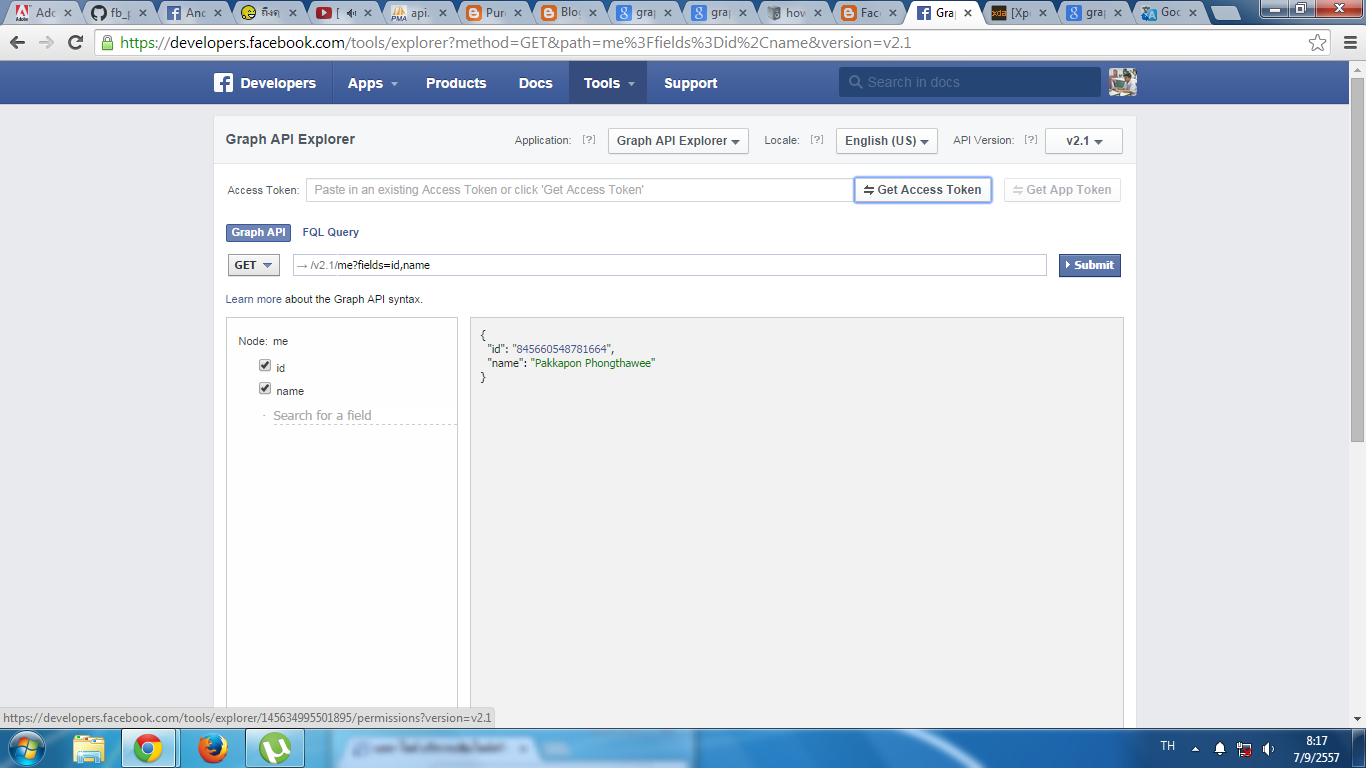The width and height of the screenshot is (1366, 768).
Task: Uncheck the name field checkbox
Action: pyautogui.click(x=265, y=389)
